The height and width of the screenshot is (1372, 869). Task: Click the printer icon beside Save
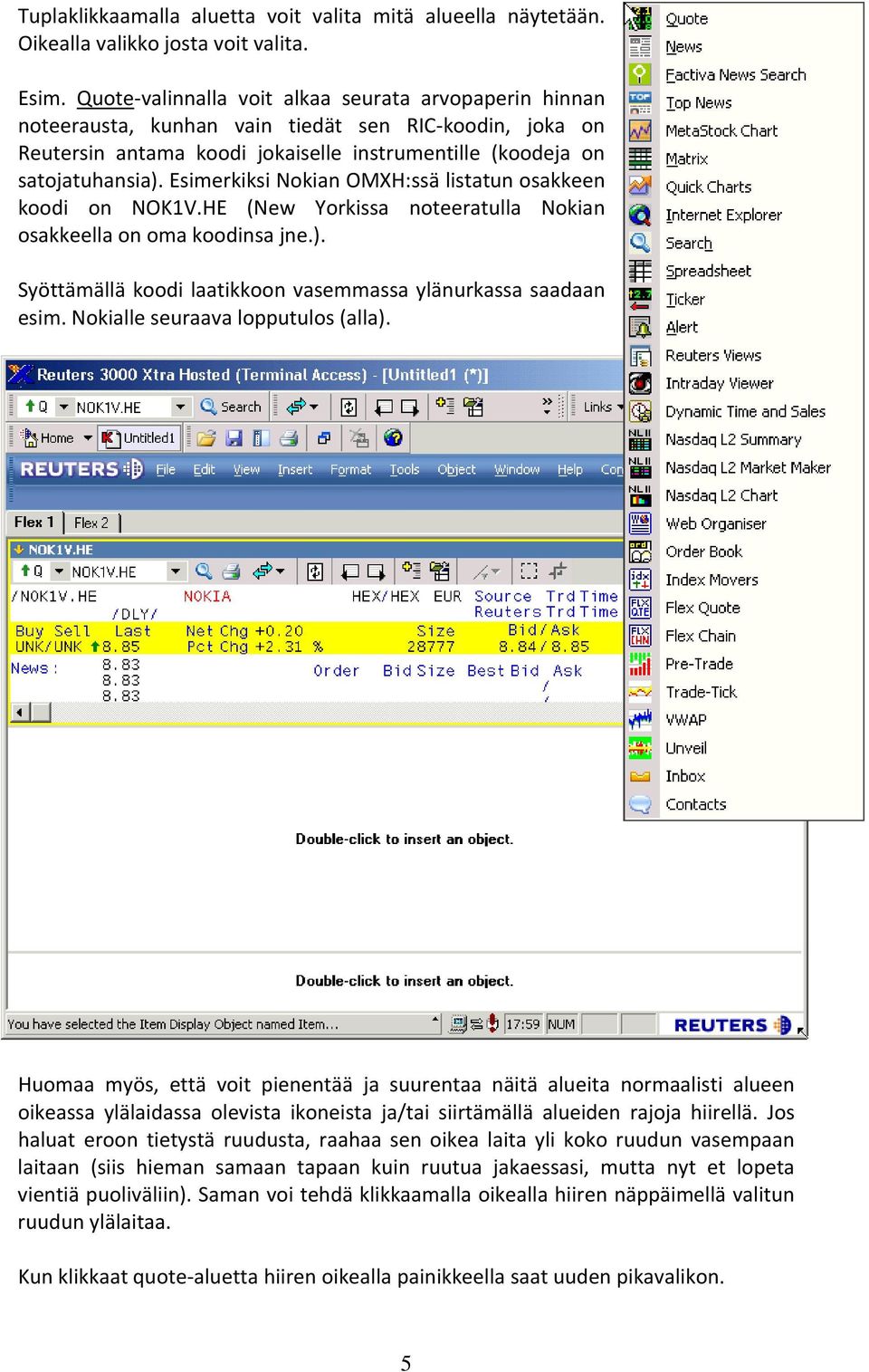point(289,438)
